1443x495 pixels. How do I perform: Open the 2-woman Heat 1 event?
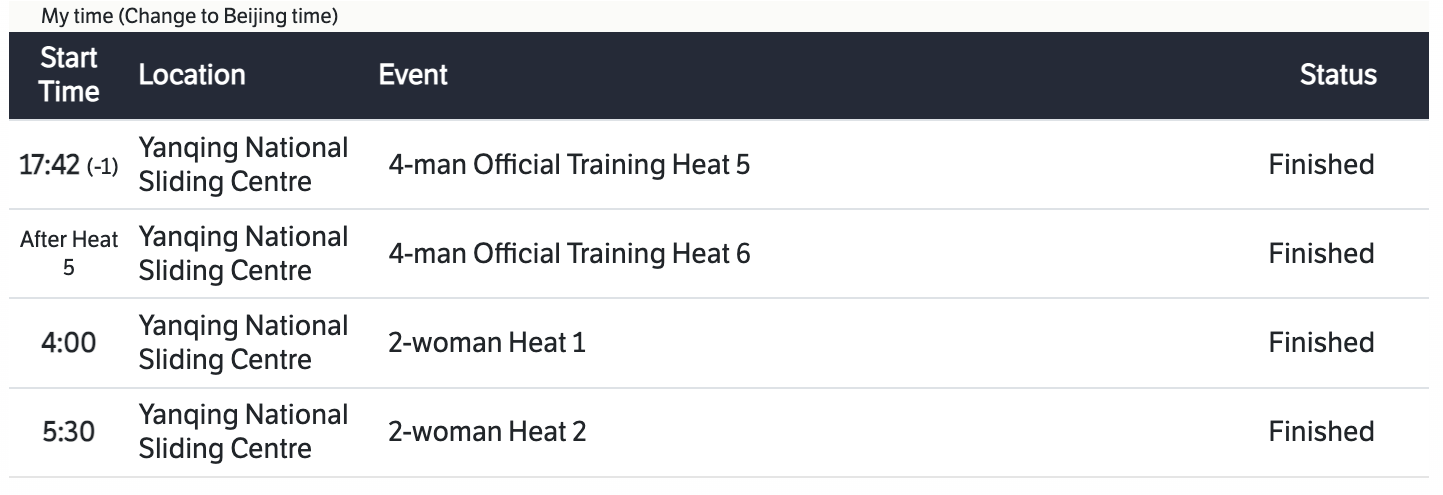[x=486, y=343]
